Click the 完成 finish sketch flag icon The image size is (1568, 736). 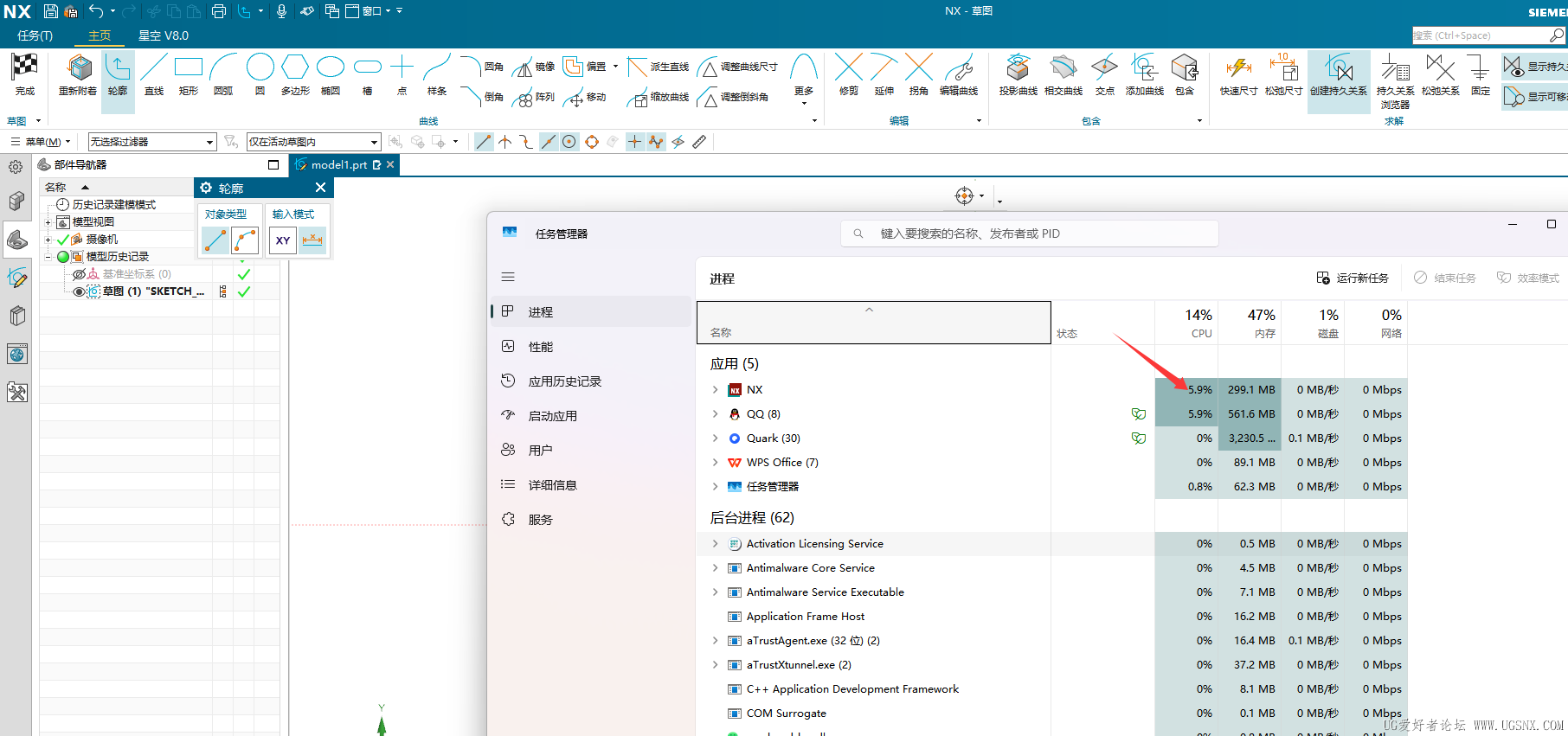[24, 67]
